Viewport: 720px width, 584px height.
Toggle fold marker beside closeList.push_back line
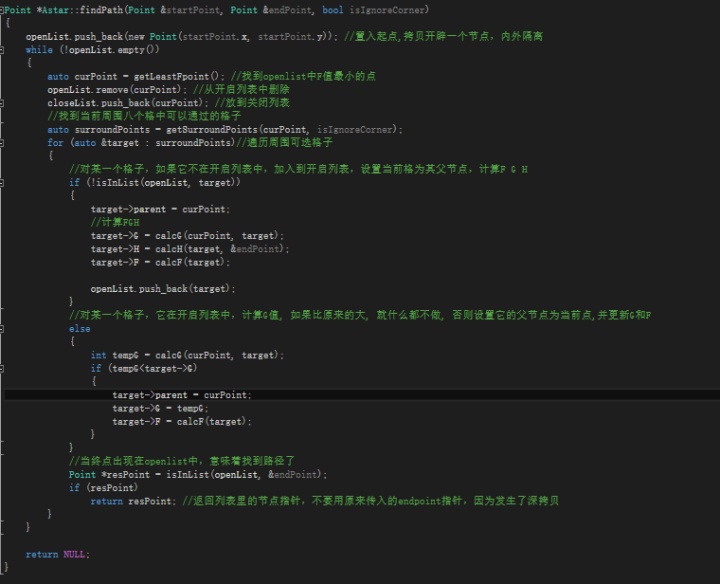tap(2, 103)
